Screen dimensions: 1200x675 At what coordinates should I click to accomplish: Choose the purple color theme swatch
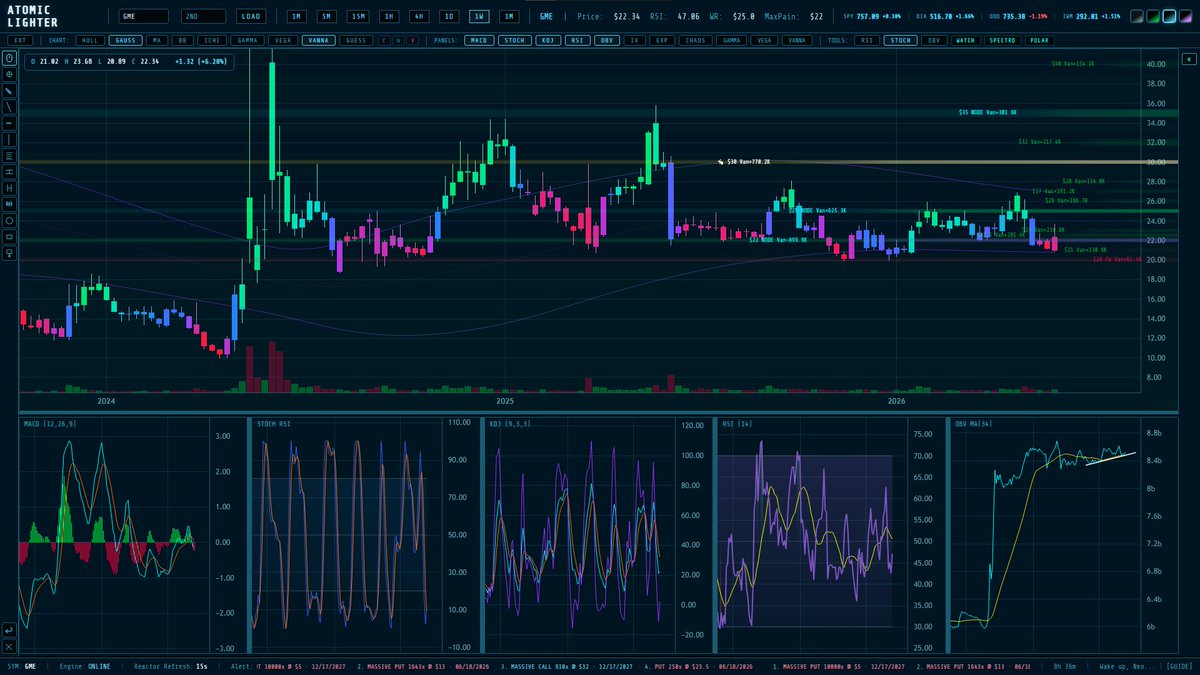1185,16
